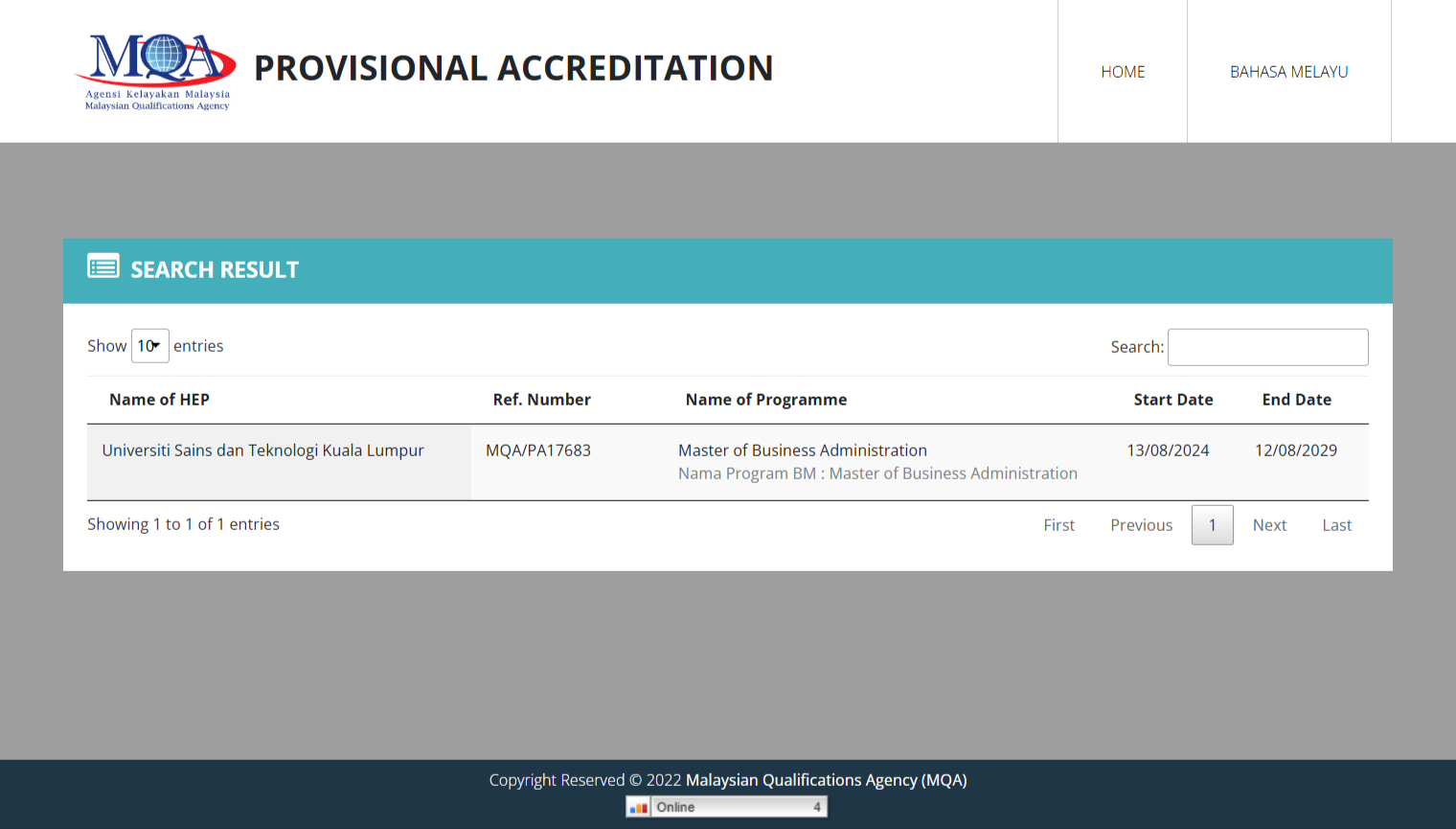
Task: Switch language via BAHASA MELAYU
Action: (x=1288, y=72)
